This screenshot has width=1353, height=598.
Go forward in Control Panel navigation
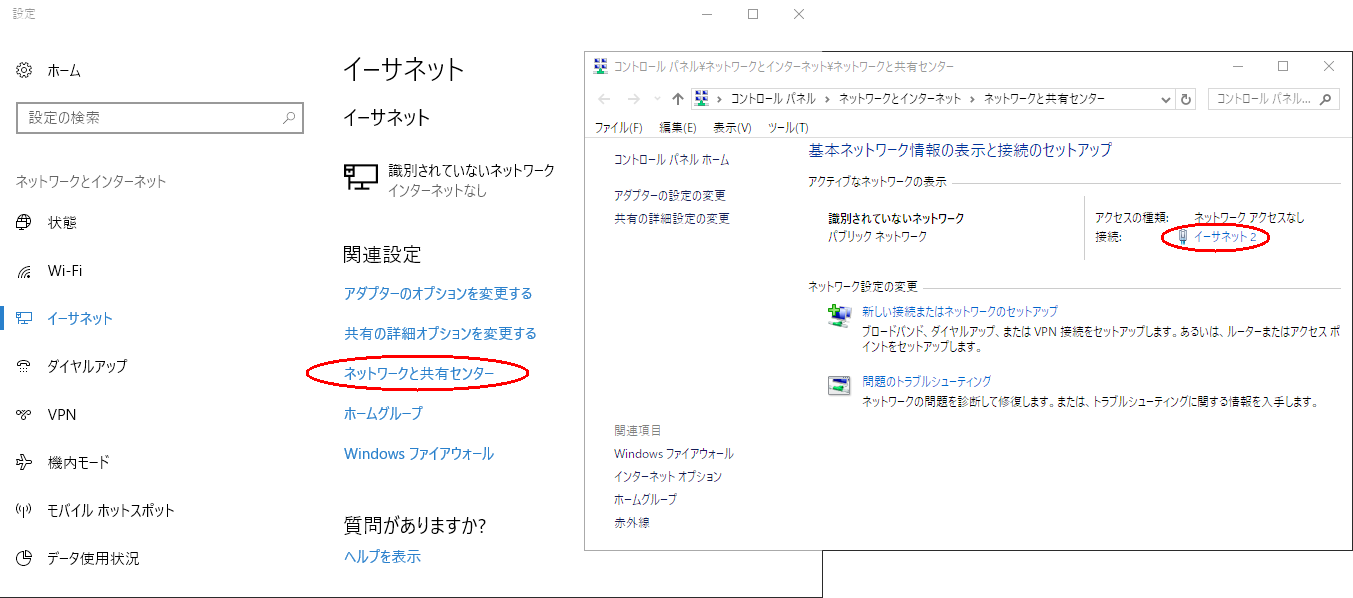tap(633, 99)
